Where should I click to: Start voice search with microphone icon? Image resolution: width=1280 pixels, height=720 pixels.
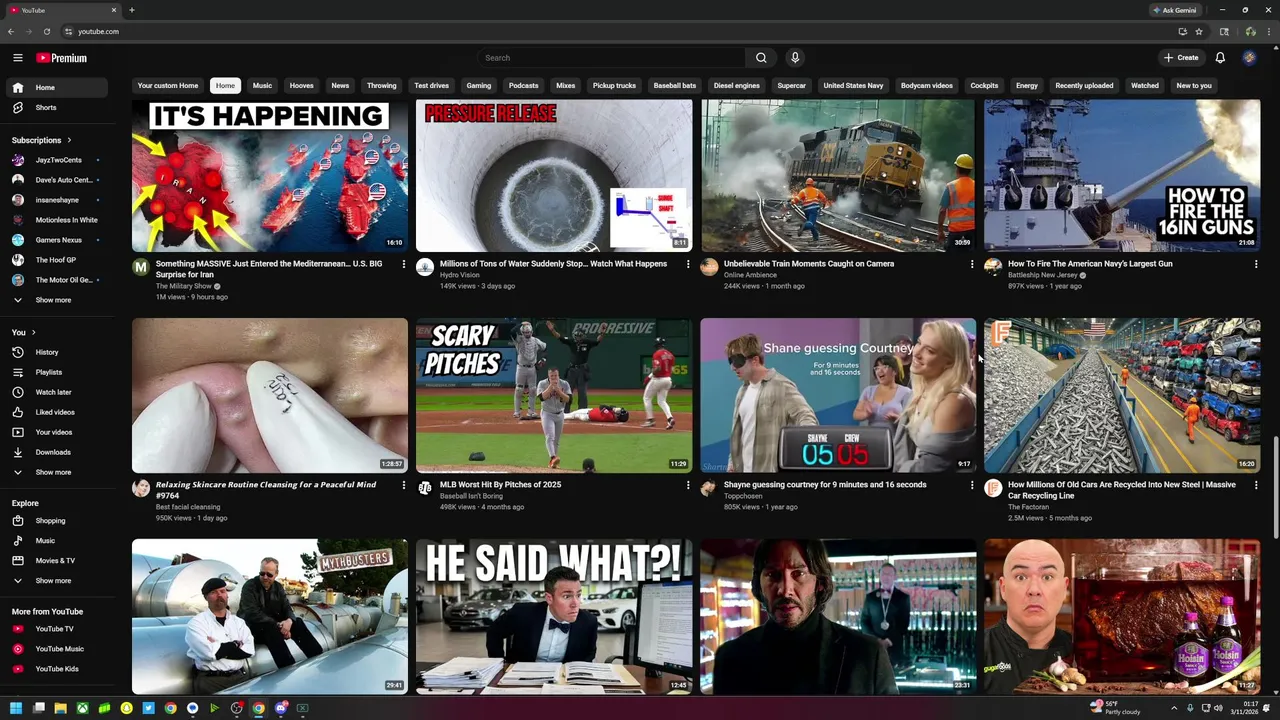pos(795,58)
